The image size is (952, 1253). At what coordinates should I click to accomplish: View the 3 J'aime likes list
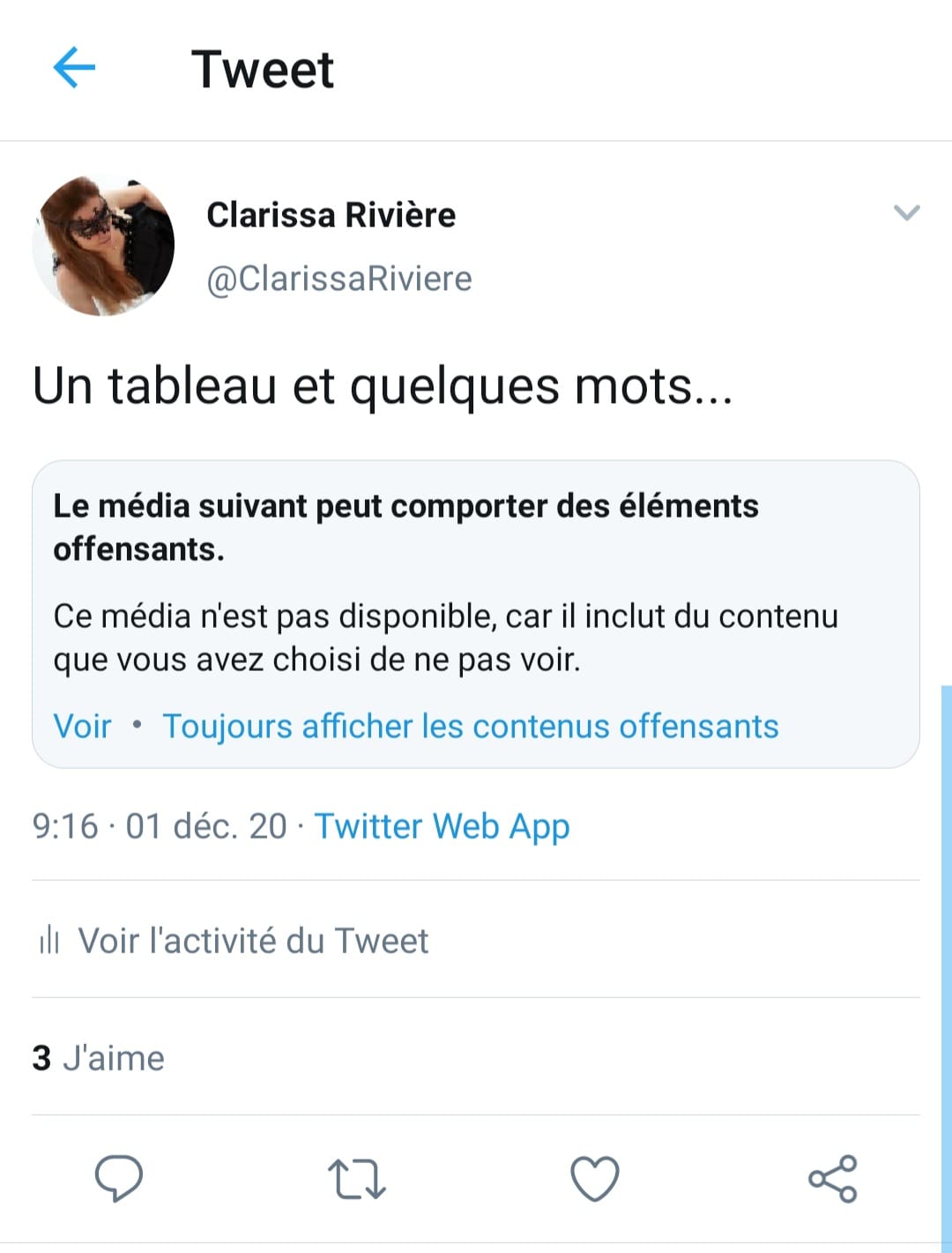coord(99,1058)
